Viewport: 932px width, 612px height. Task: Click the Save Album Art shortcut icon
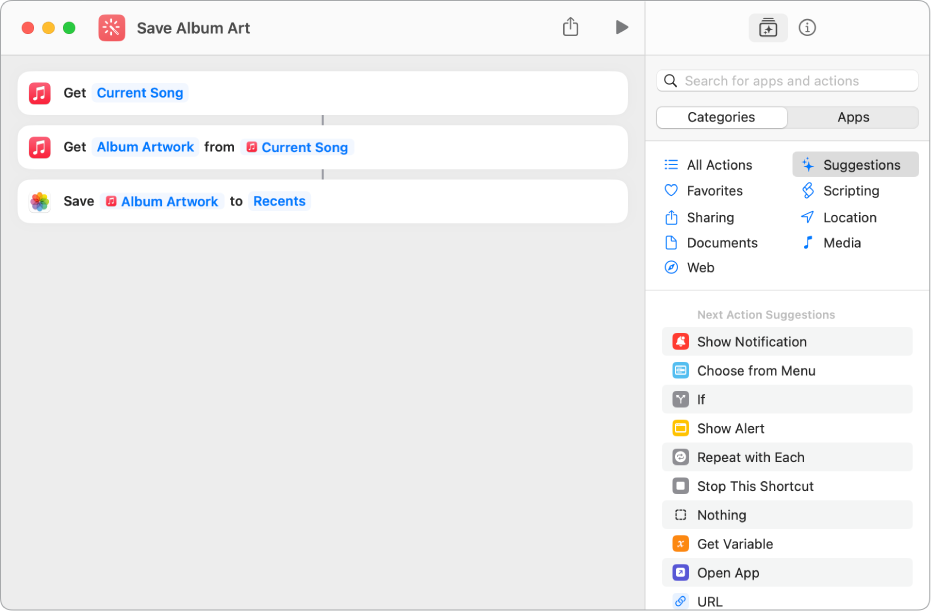[x=112, y=28]
